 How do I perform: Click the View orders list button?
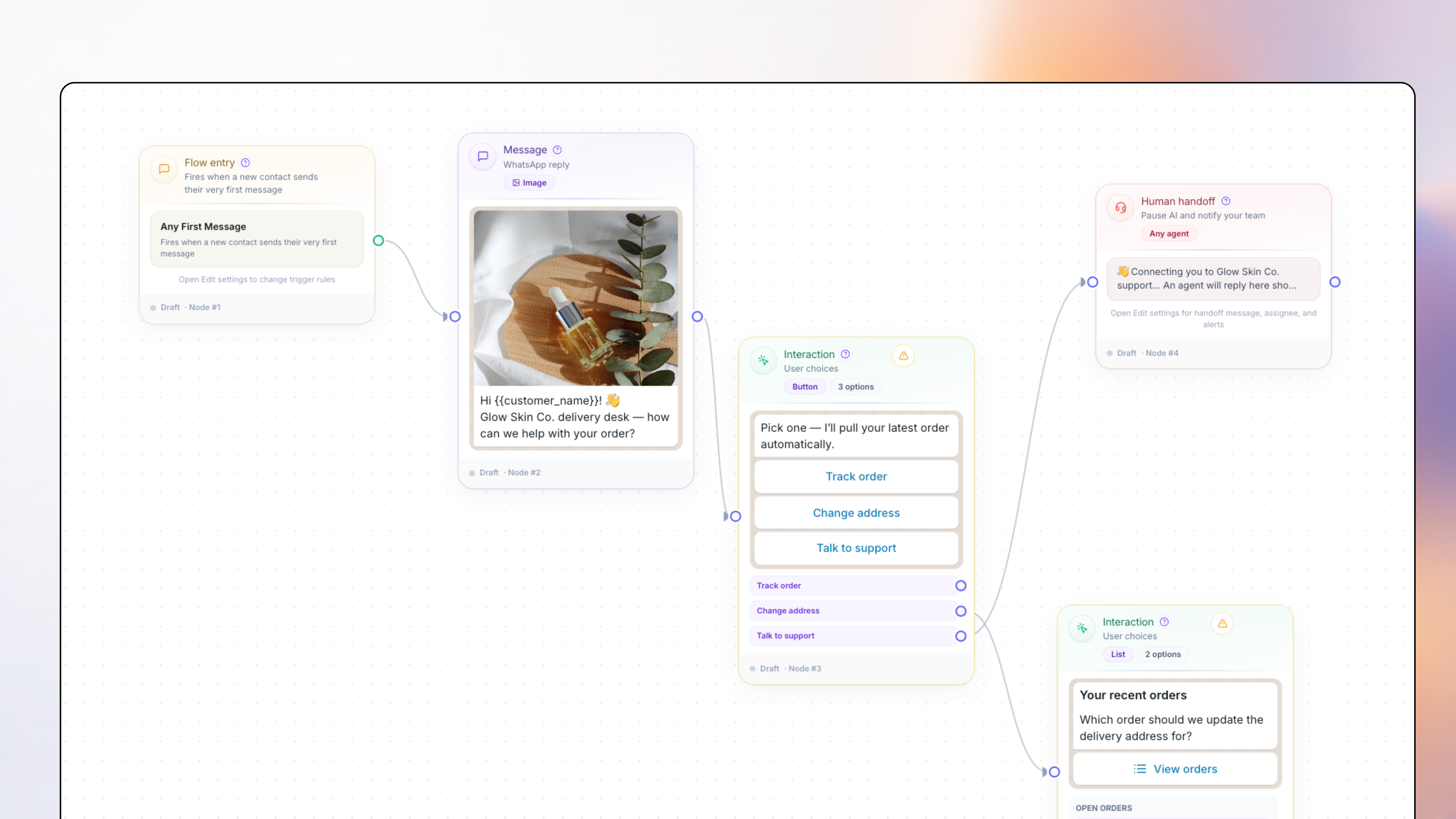coord(1175,769)
